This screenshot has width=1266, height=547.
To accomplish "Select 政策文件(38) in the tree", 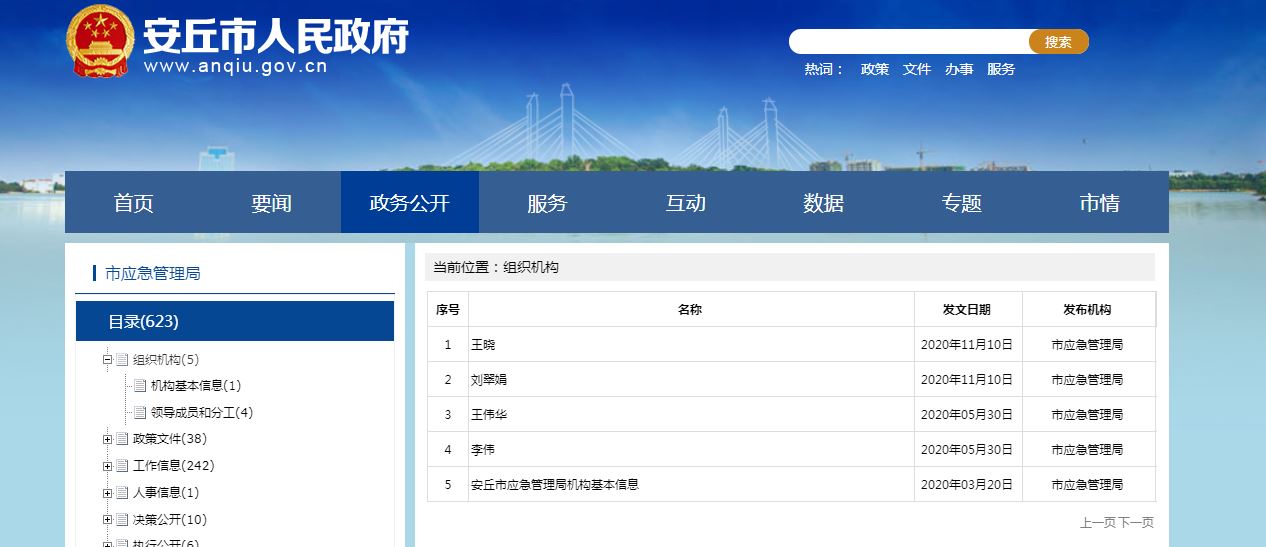I will pyautogui.click(x=170, y=439).
